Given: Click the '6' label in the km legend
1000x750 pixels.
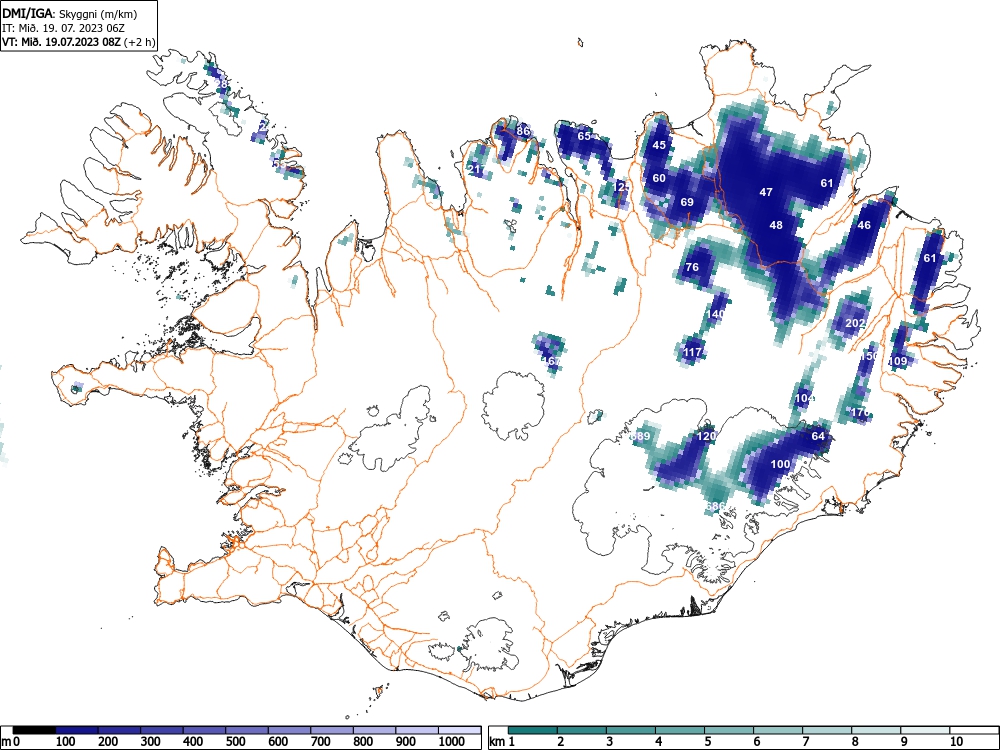Looking at the screenshot, I should [756, 742].
